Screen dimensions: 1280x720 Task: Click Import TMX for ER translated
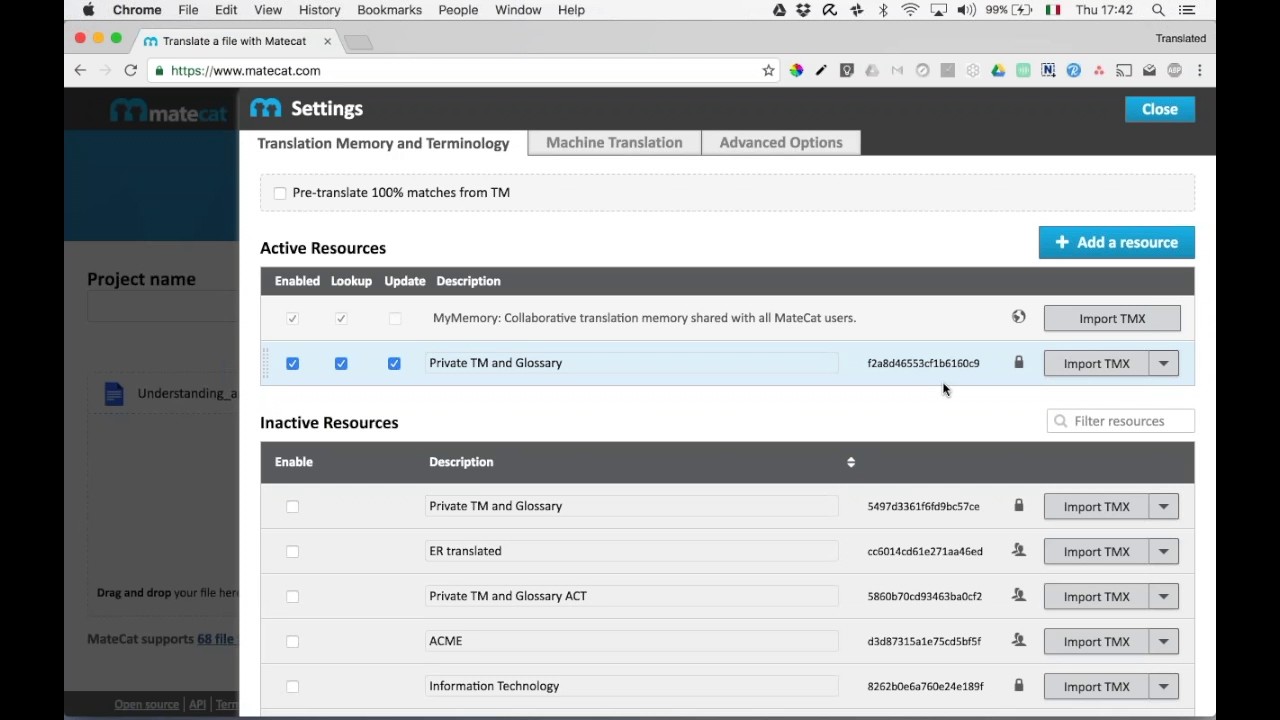(1096, 551)
